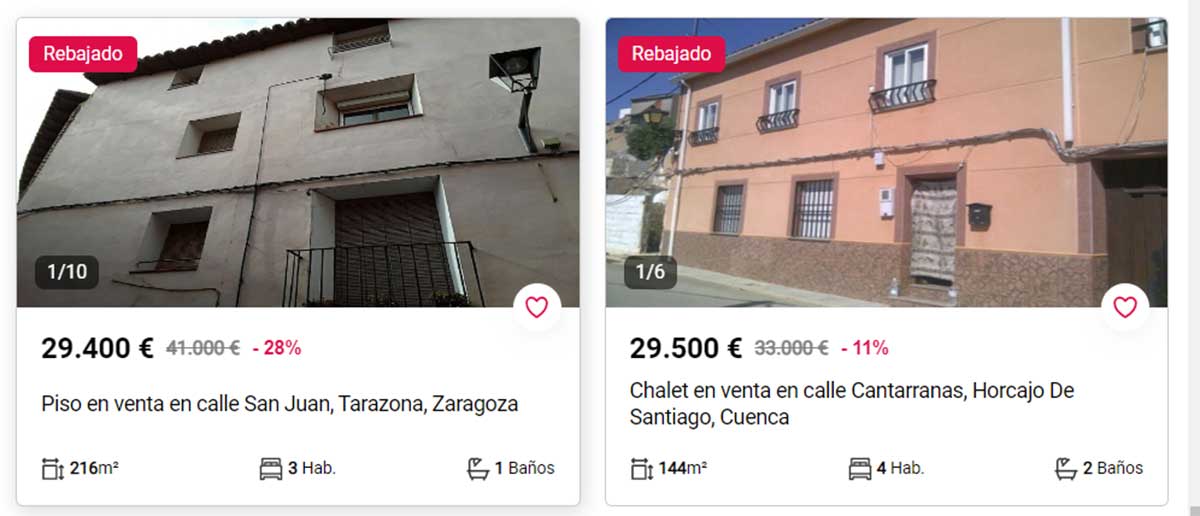Viewport: 1200px width, 516px height.
Task: Click the Rebajado badge on the first listing
Action: tap(83, 54)
